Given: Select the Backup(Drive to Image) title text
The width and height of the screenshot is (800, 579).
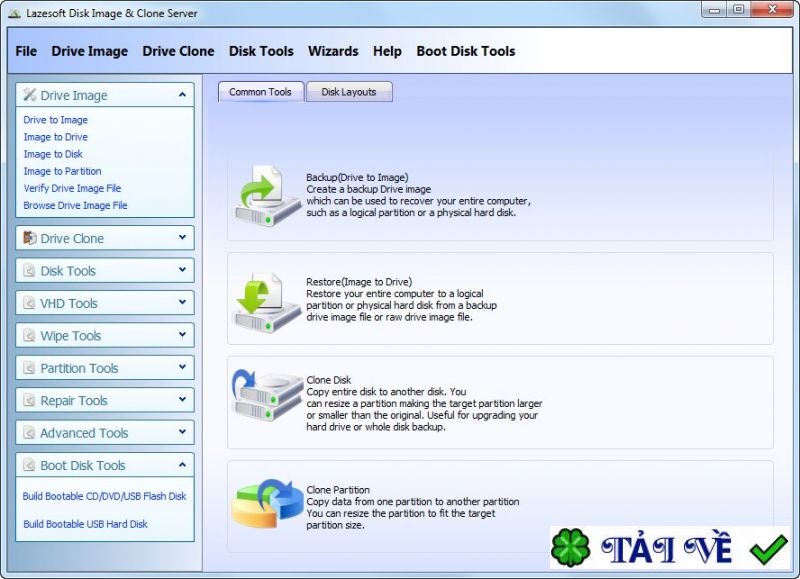Looking at the screenshot, I should (x=357, y=178).
